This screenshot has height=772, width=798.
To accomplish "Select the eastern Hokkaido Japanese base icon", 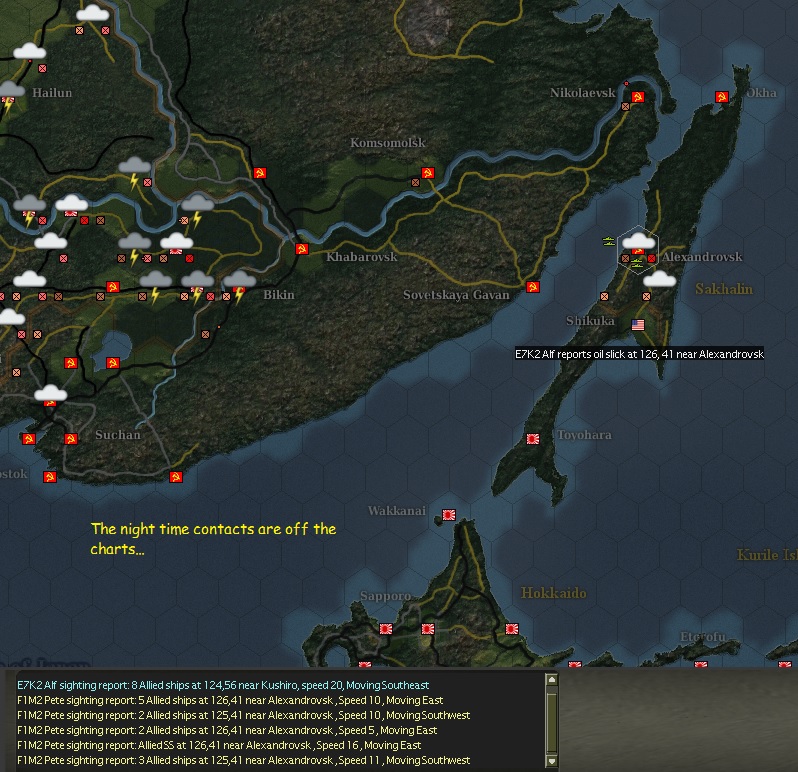I will tap(512, 630).
